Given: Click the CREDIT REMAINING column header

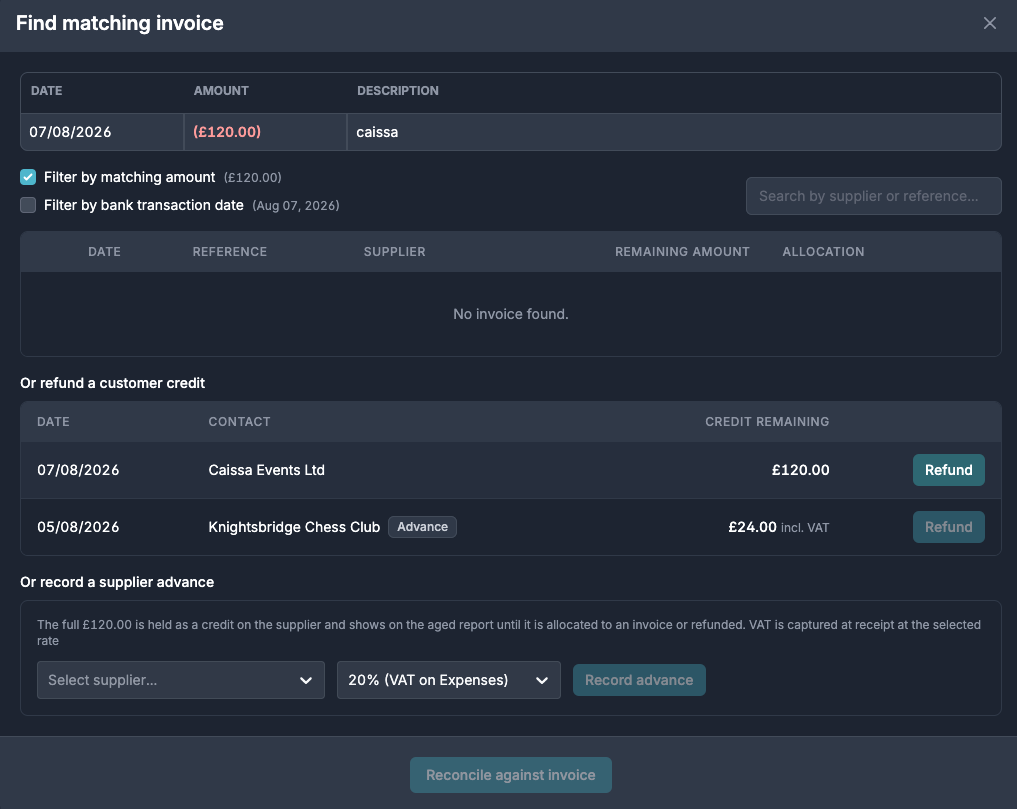Looking at the screenshot, I should 767,422.
